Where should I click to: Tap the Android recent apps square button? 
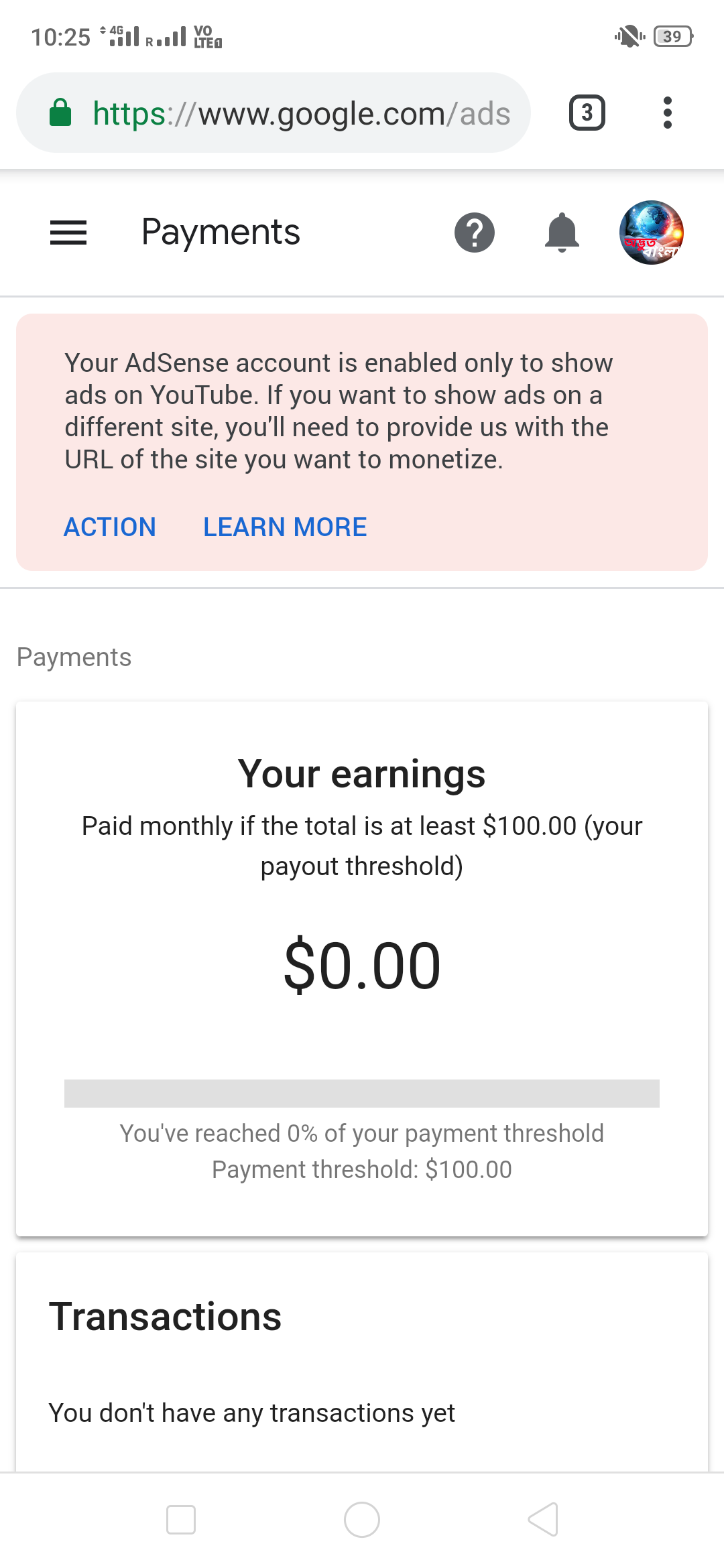click(x=181, y=1519)
